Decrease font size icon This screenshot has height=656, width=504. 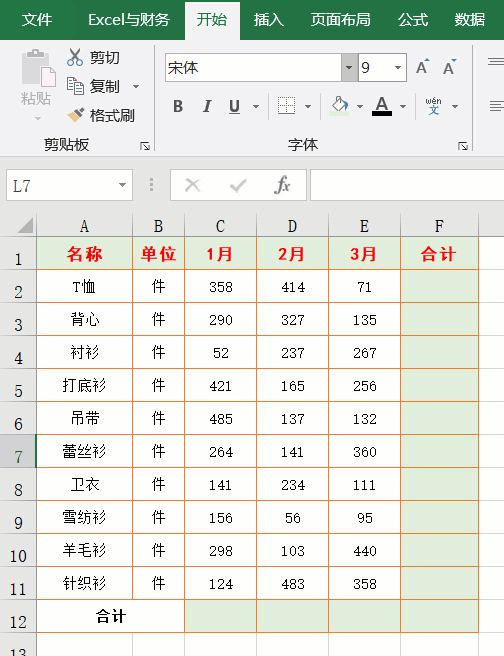450,67
